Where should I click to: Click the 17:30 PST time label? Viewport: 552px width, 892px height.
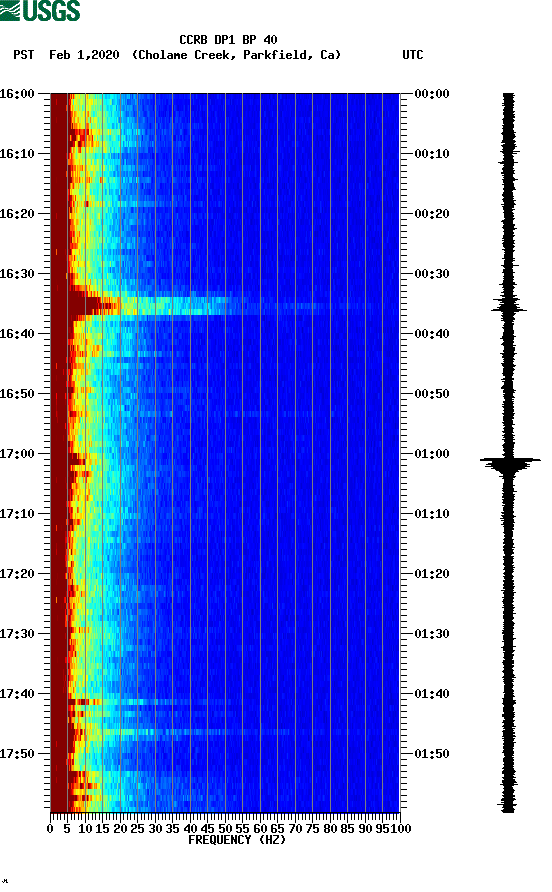(17, 634)
